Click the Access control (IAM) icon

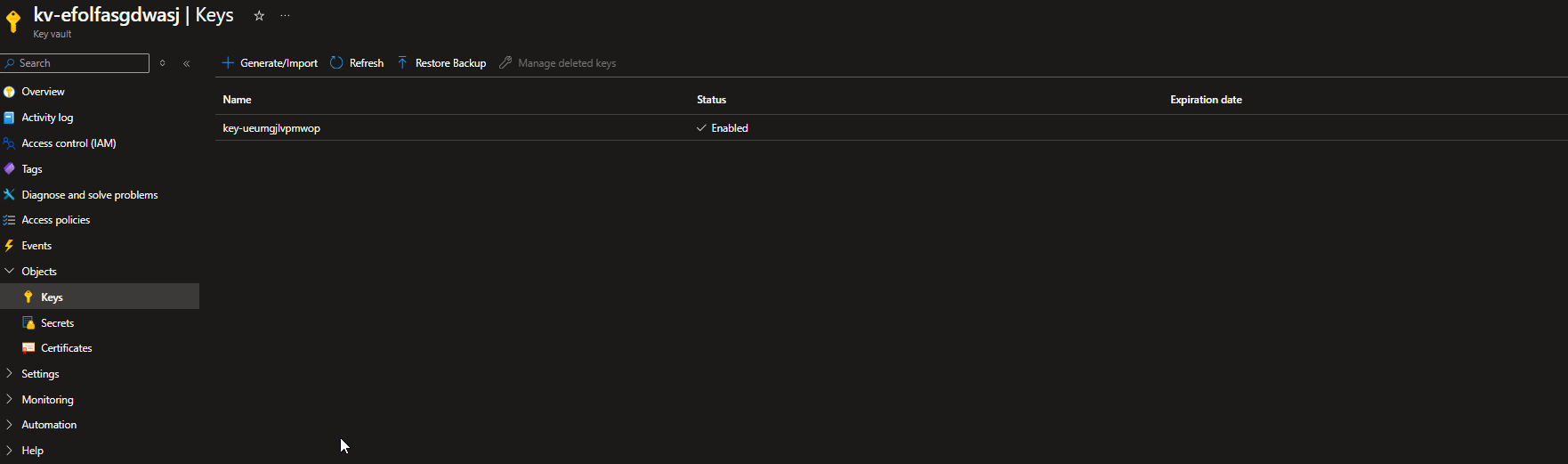point(9,143)
